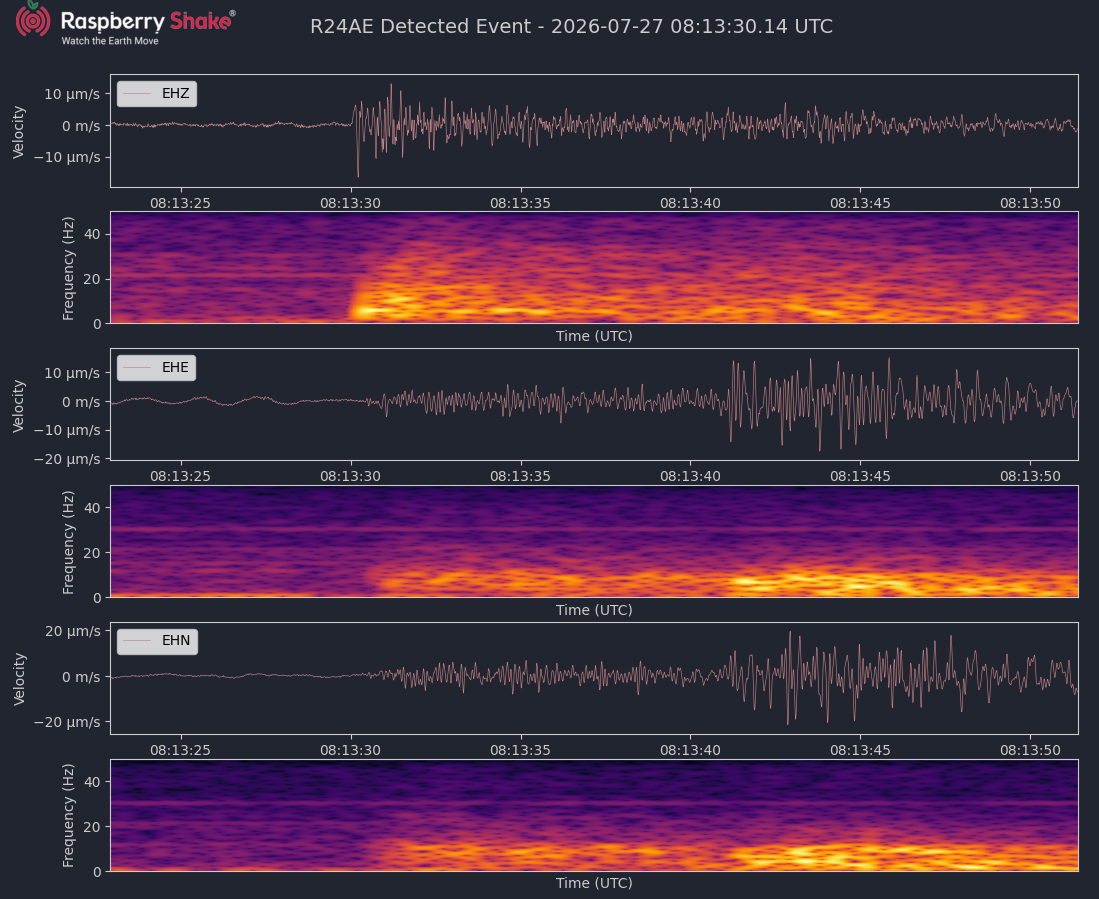Click Frequency (Hz) label of the EHE spectrogram

point(68,542)
